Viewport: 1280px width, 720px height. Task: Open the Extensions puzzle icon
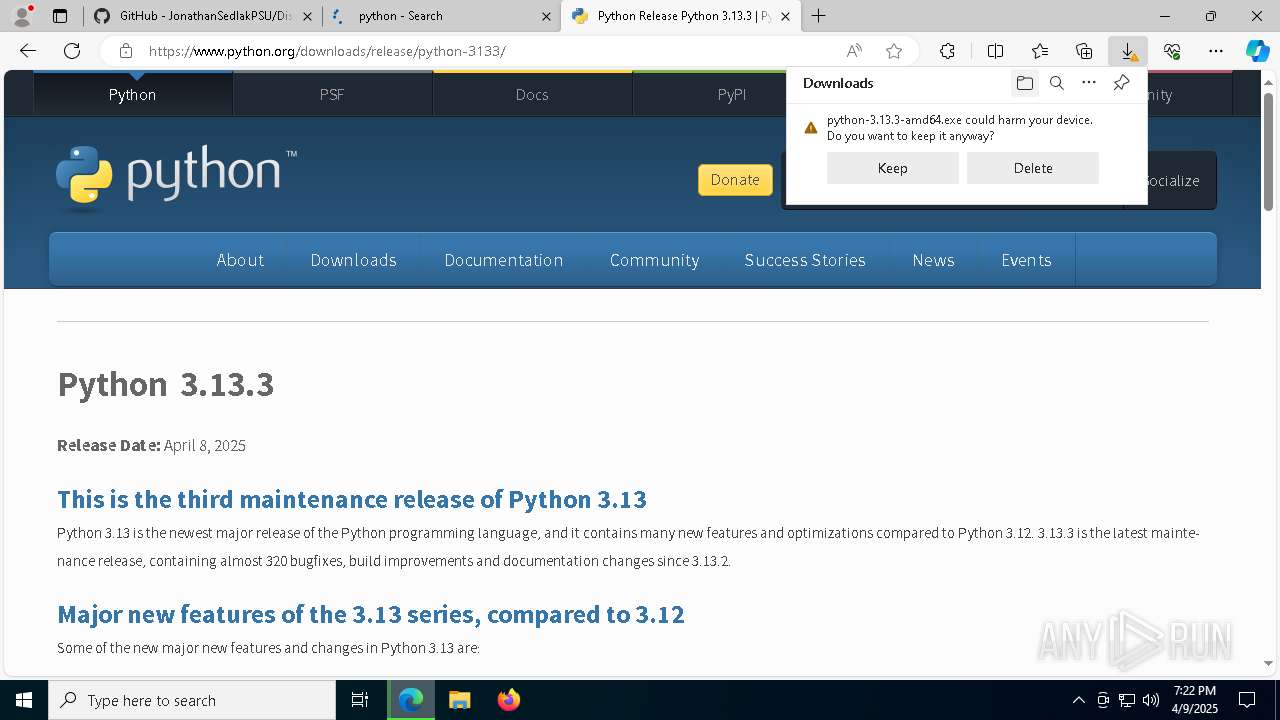(x=947, y=51)
